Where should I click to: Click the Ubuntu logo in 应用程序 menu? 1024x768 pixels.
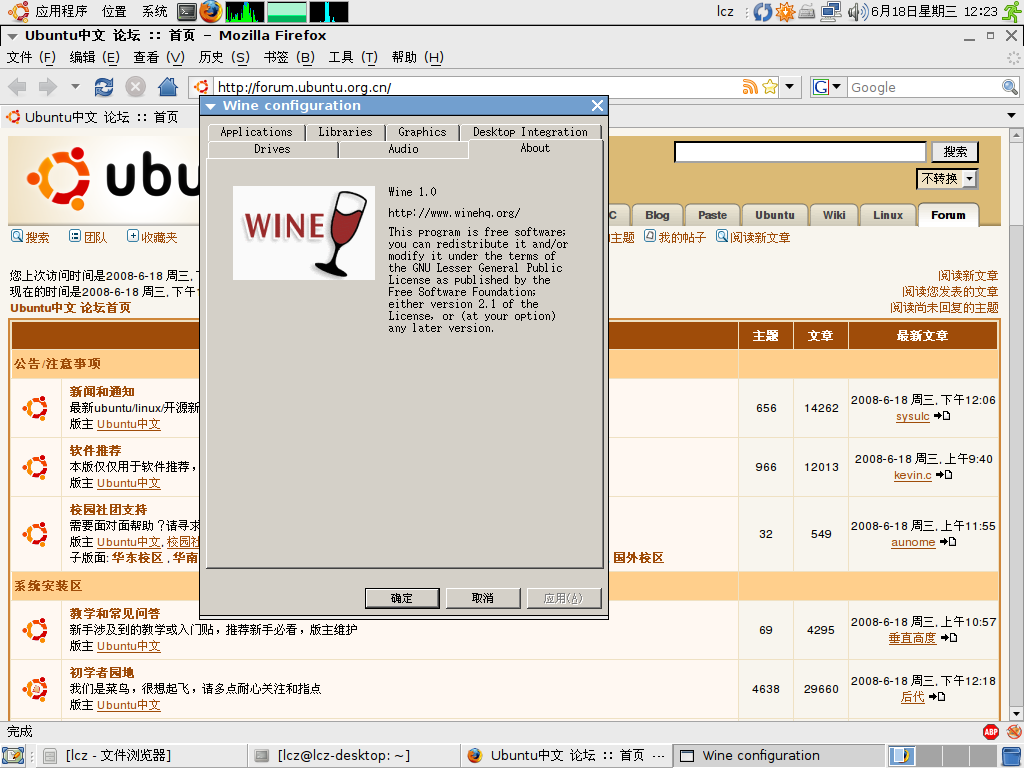[19, 11]
